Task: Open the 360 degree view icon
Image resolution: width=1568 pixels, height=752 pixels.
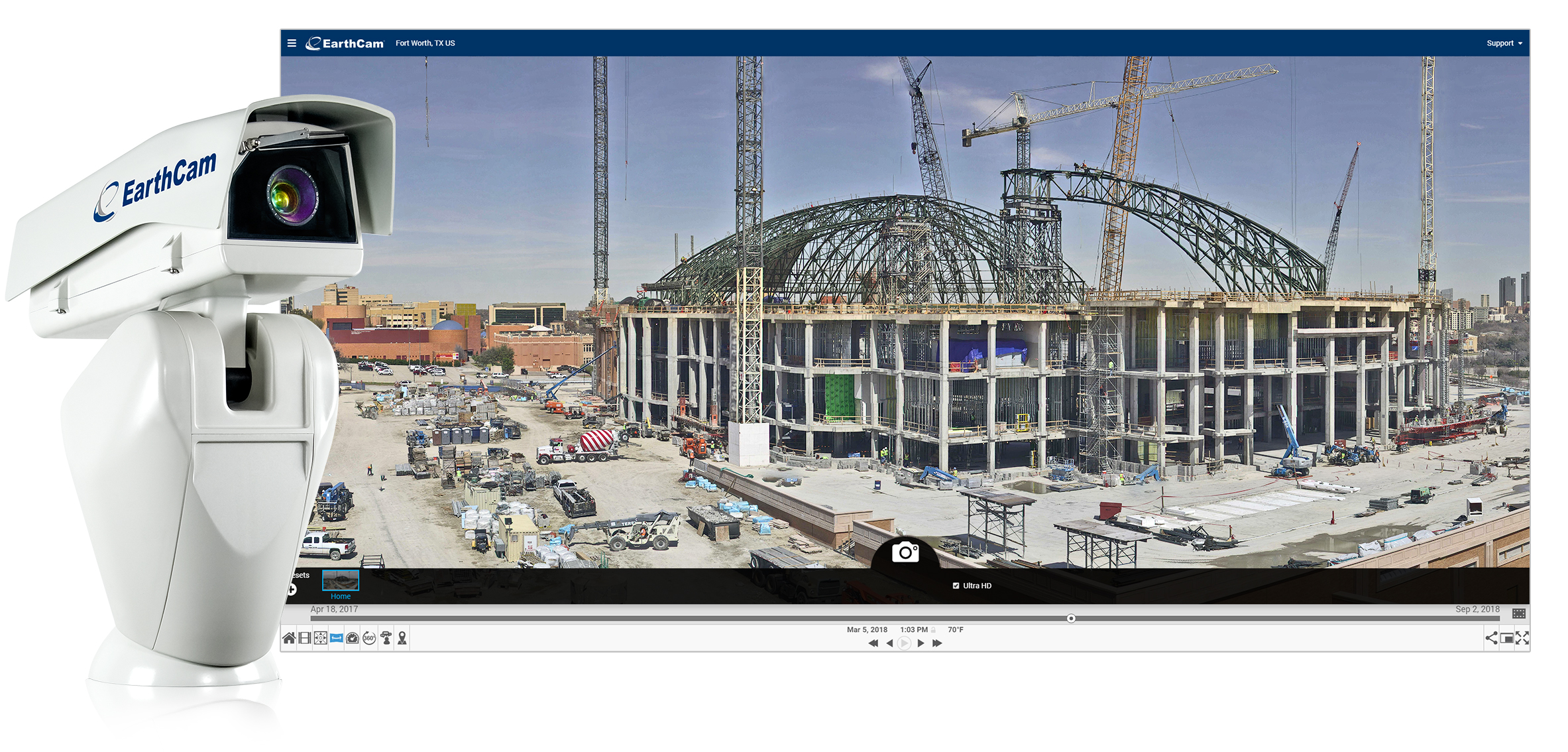Action: coord(369,639)
